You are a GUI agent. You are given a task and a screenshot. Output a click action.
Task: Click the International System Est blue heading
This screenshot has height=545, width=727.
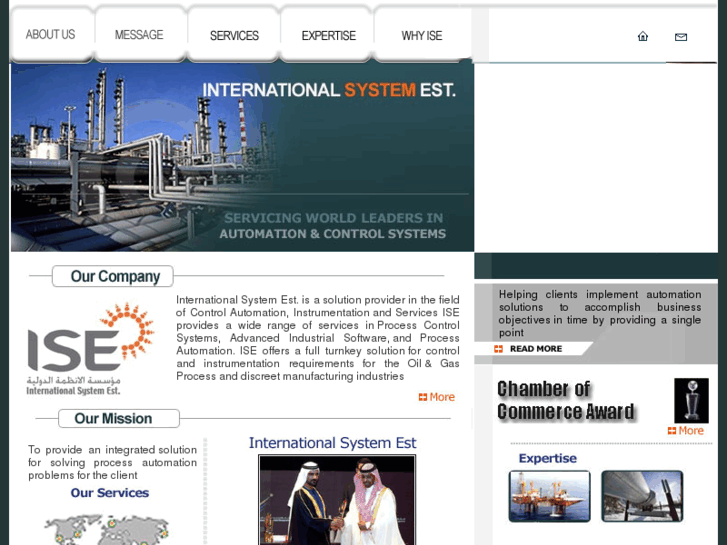click(x=332, y=443)
